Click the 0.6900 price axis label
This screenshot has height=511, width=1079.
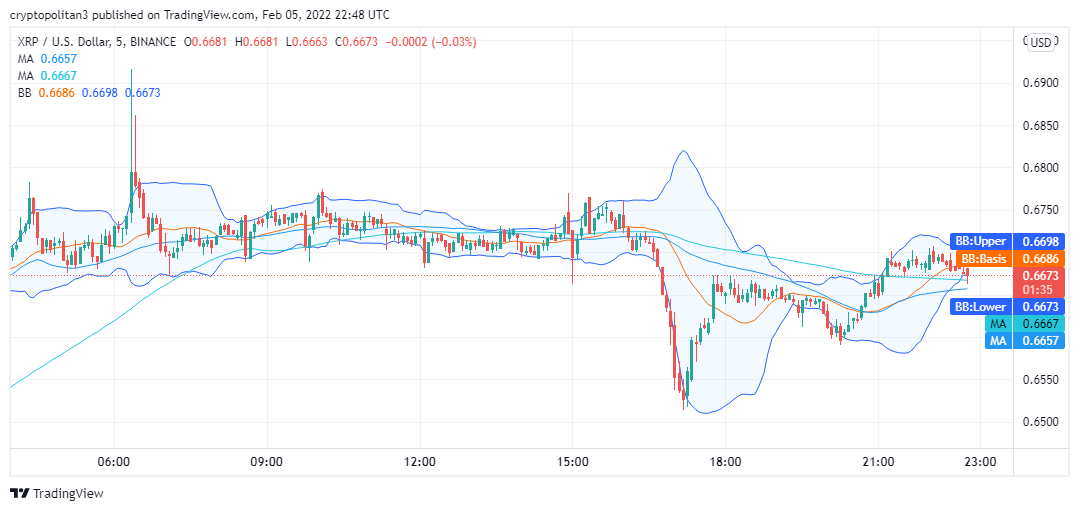[1039, 83]
